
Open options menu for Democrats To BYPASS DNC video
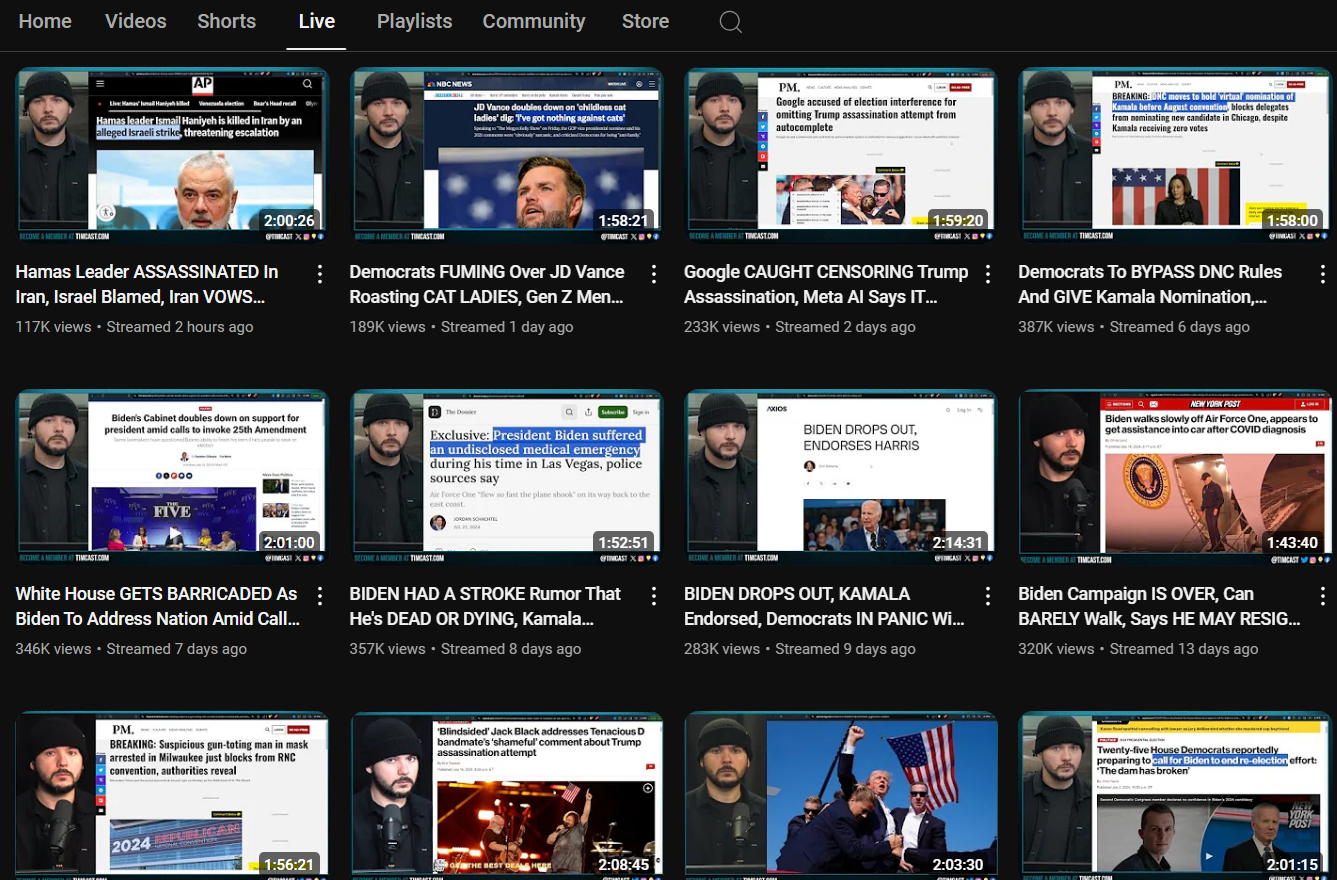tap(1322, 274)
